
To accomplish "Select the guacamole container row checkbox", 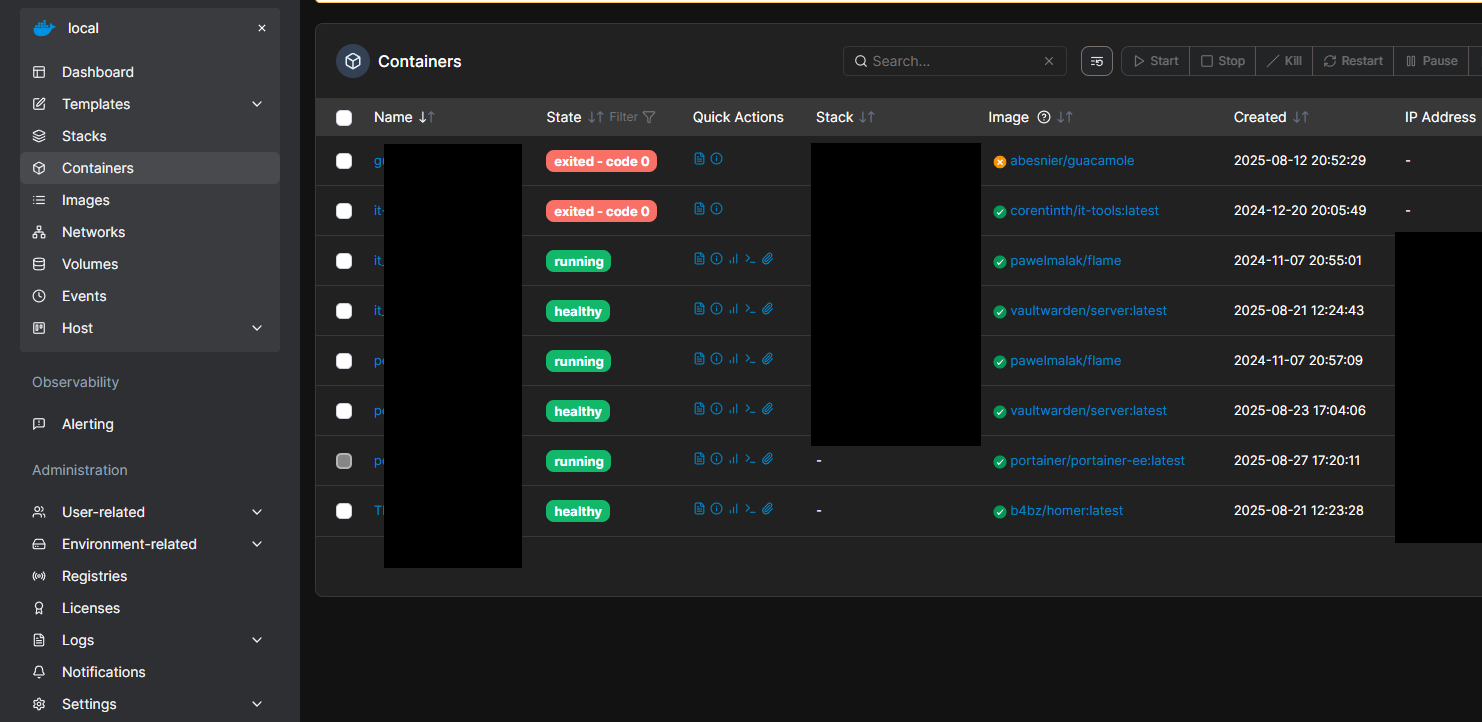I will pos(344,161).
